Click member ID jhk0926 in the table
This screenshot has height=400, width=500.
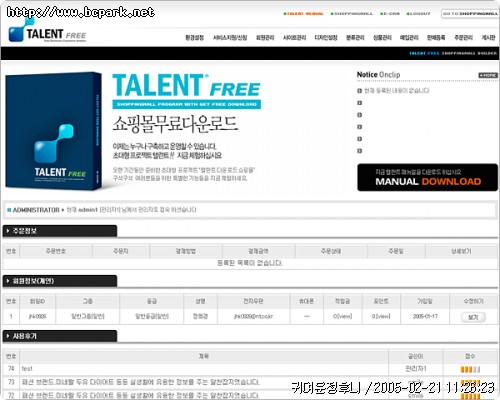(37, 316)
